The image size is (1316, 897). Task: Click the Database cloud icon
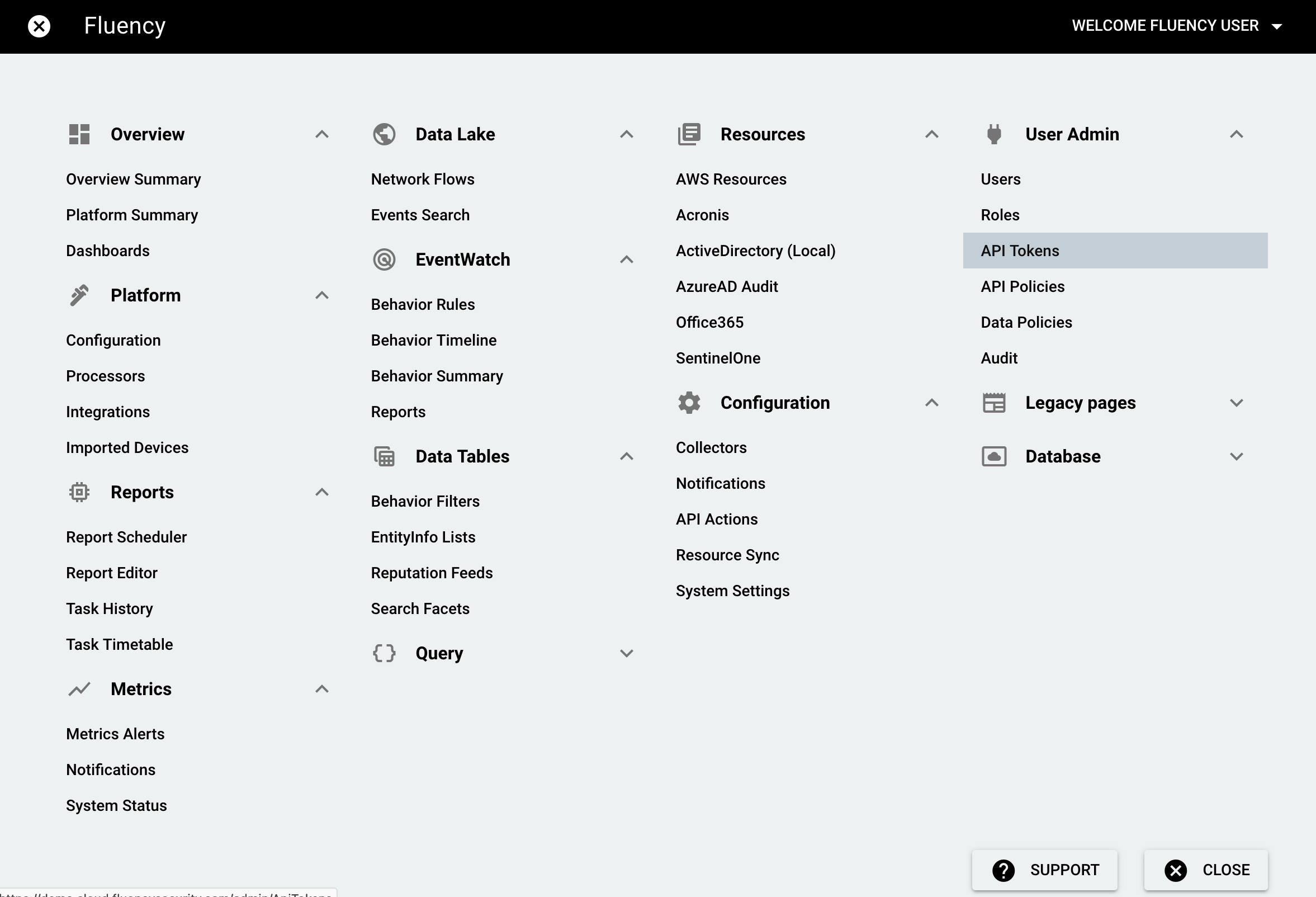click(x=994, y=456)
